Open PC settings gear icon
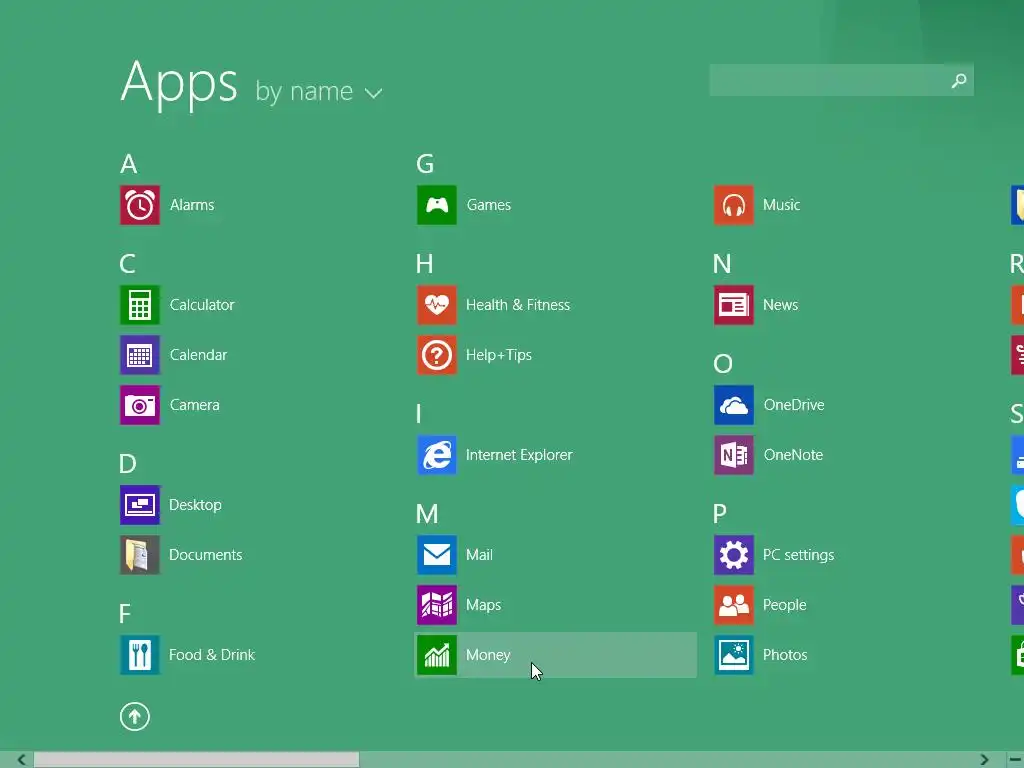 [734, 555]
